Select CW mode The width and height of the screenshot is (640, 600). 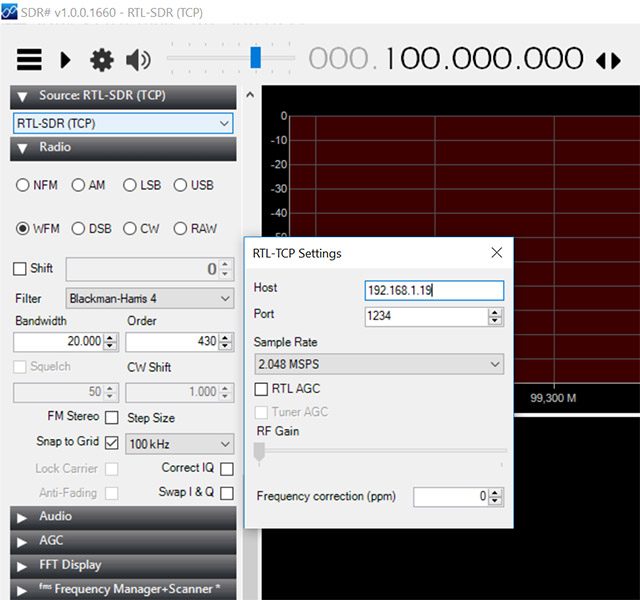(x=141, y=229)
